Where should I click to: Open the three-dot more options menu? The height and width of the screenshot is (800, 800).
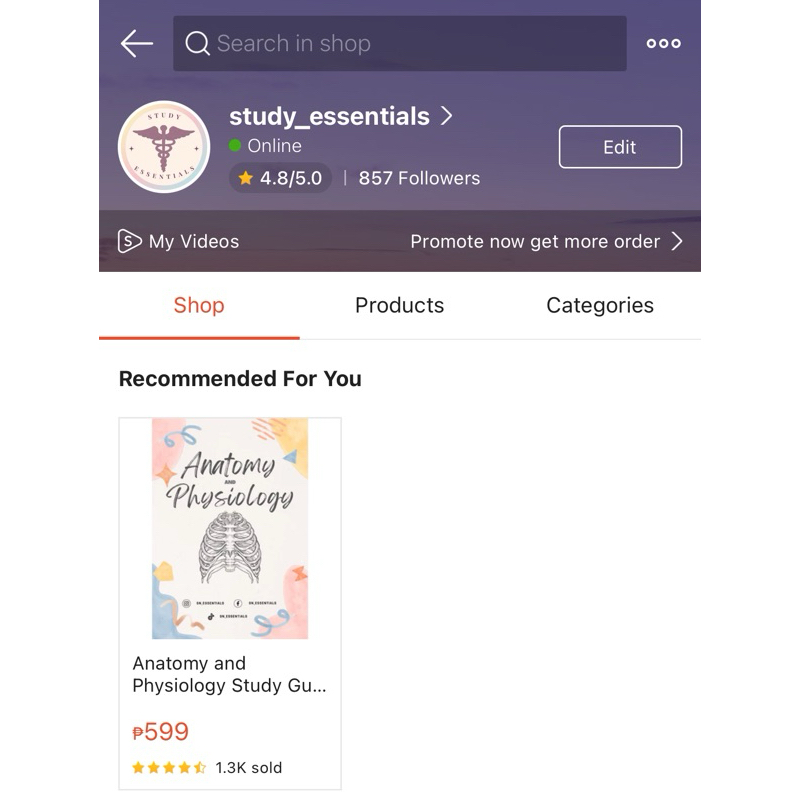click(663, 43)
